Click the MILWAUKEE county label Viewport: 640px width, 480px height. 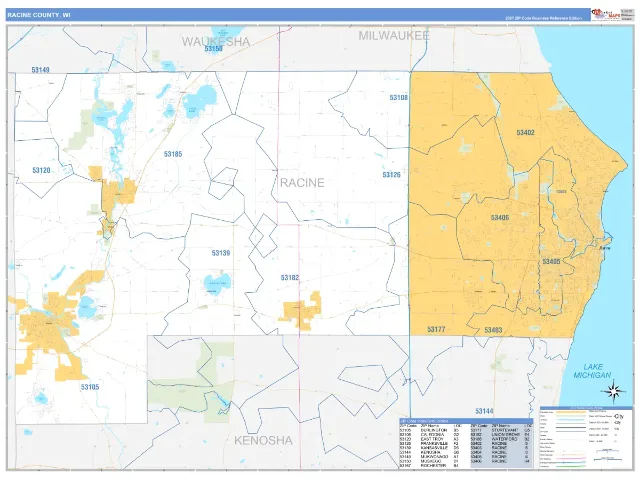(x=393, y=36)
